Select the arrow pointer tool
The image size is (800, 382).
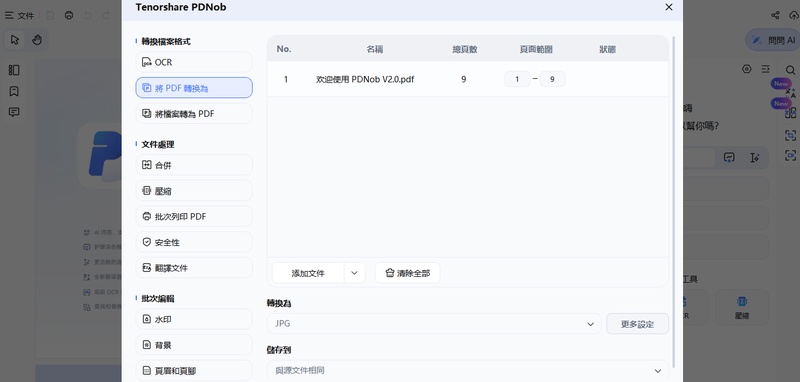[15, 40]
